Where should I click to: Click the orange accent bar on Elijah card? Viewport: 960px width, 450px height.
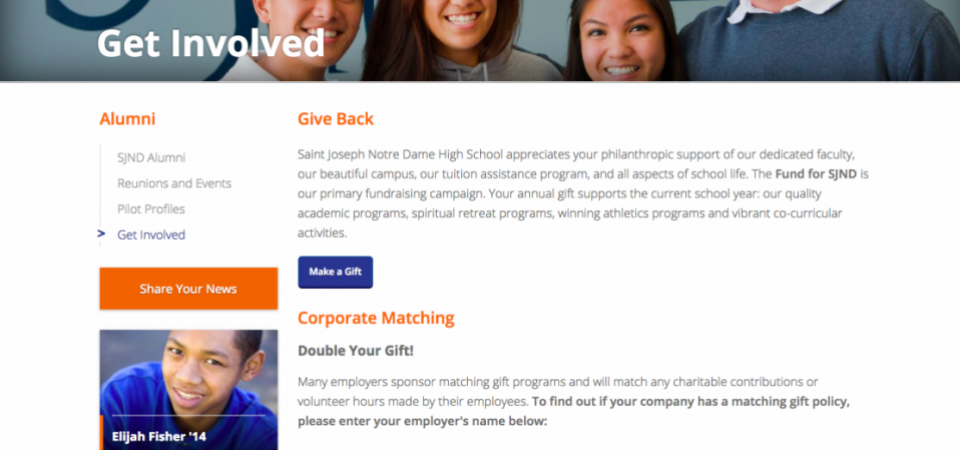(101, 432)
